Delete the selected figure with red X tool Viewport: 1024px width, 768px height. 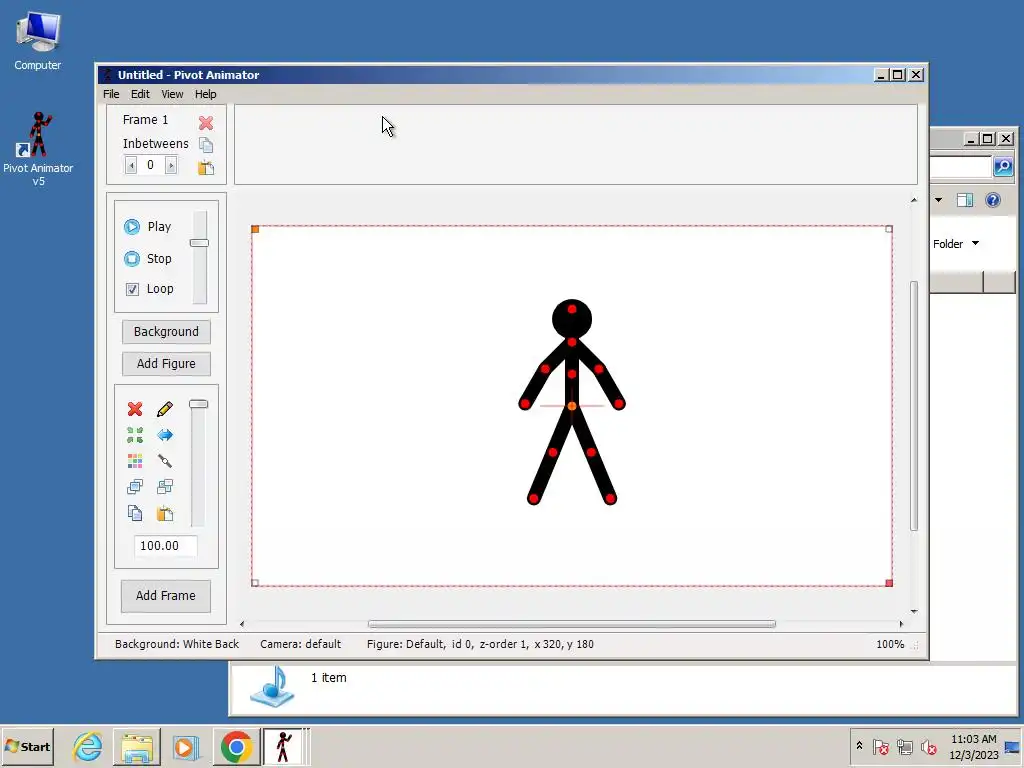point(135,409)
